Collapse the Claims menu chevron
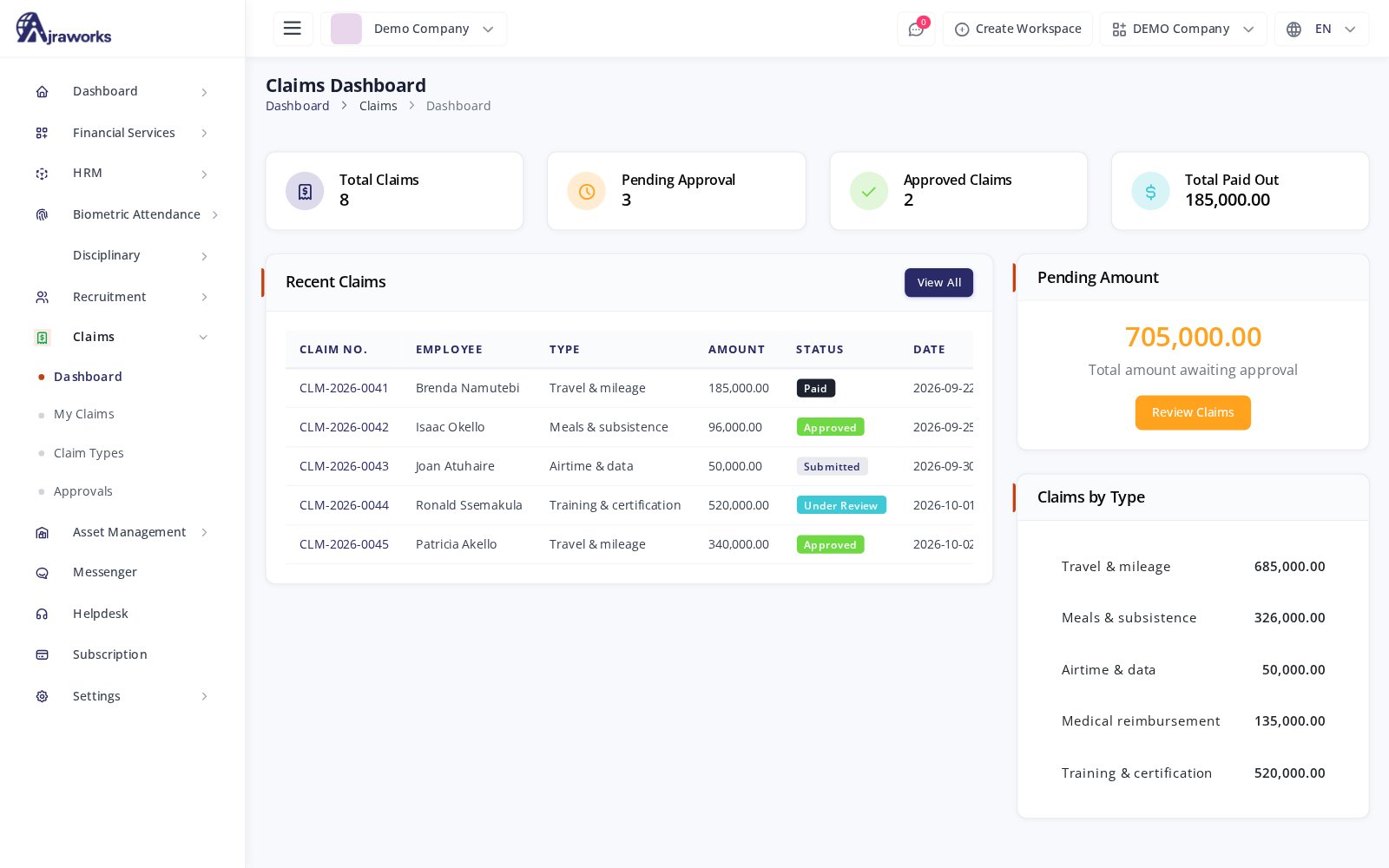1389x868 pixels. point(203,338)
